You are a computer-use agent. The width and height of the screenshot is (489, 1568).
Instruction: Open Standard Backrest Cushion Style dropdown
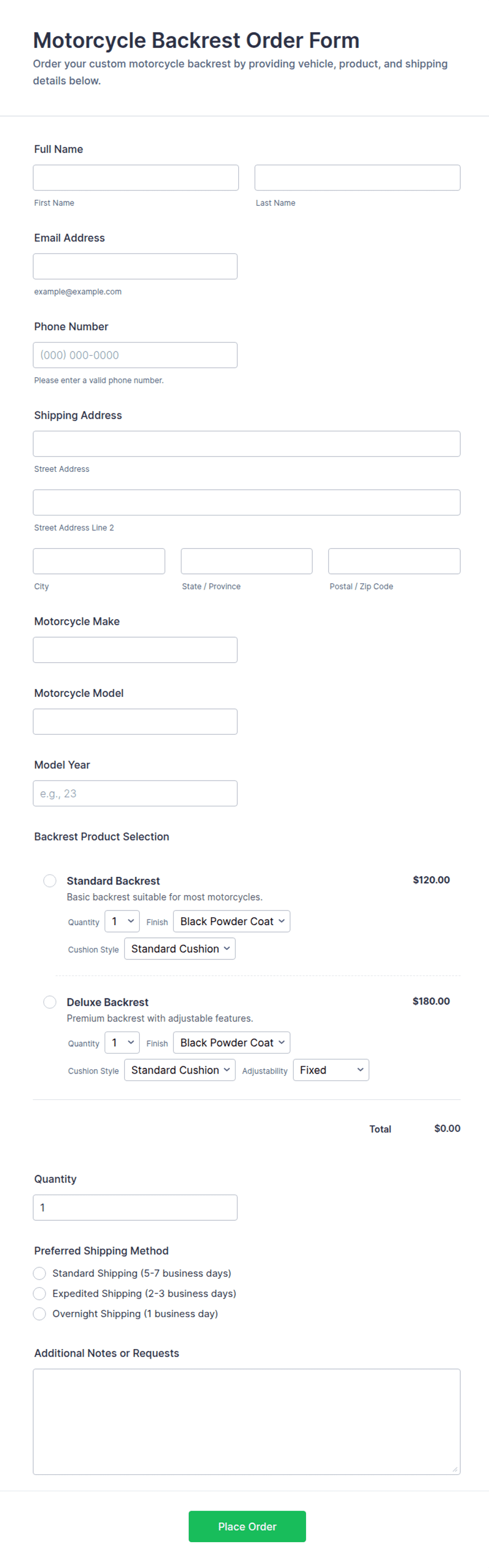pos(180,949)
